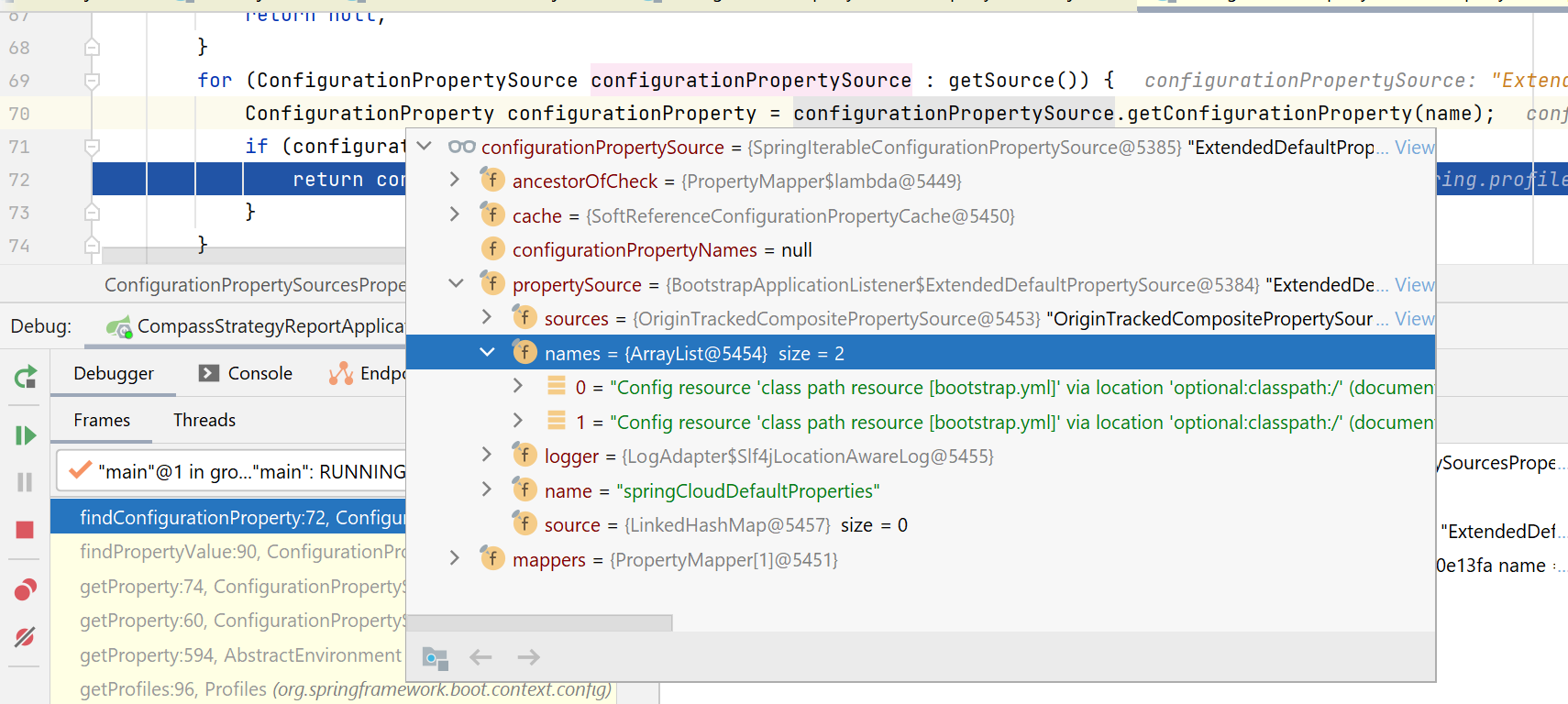Expand the ancestorOfCheck field

coord(455,181)
